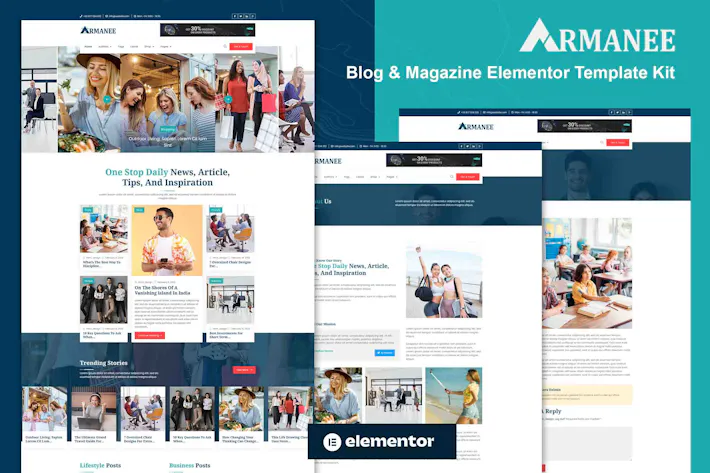Open trending thumbnail of woman in hat with salad
The height and width of the screenshot is (473, 710).
242,409
